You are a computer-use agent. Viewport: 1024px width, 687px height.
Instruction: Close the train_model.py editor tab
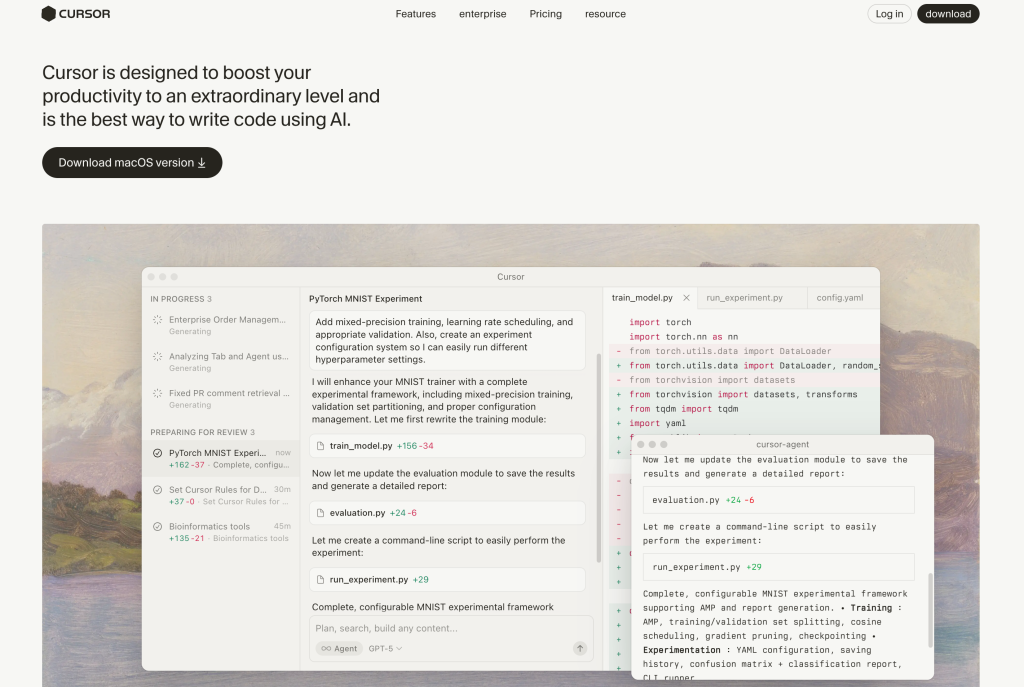686,298
